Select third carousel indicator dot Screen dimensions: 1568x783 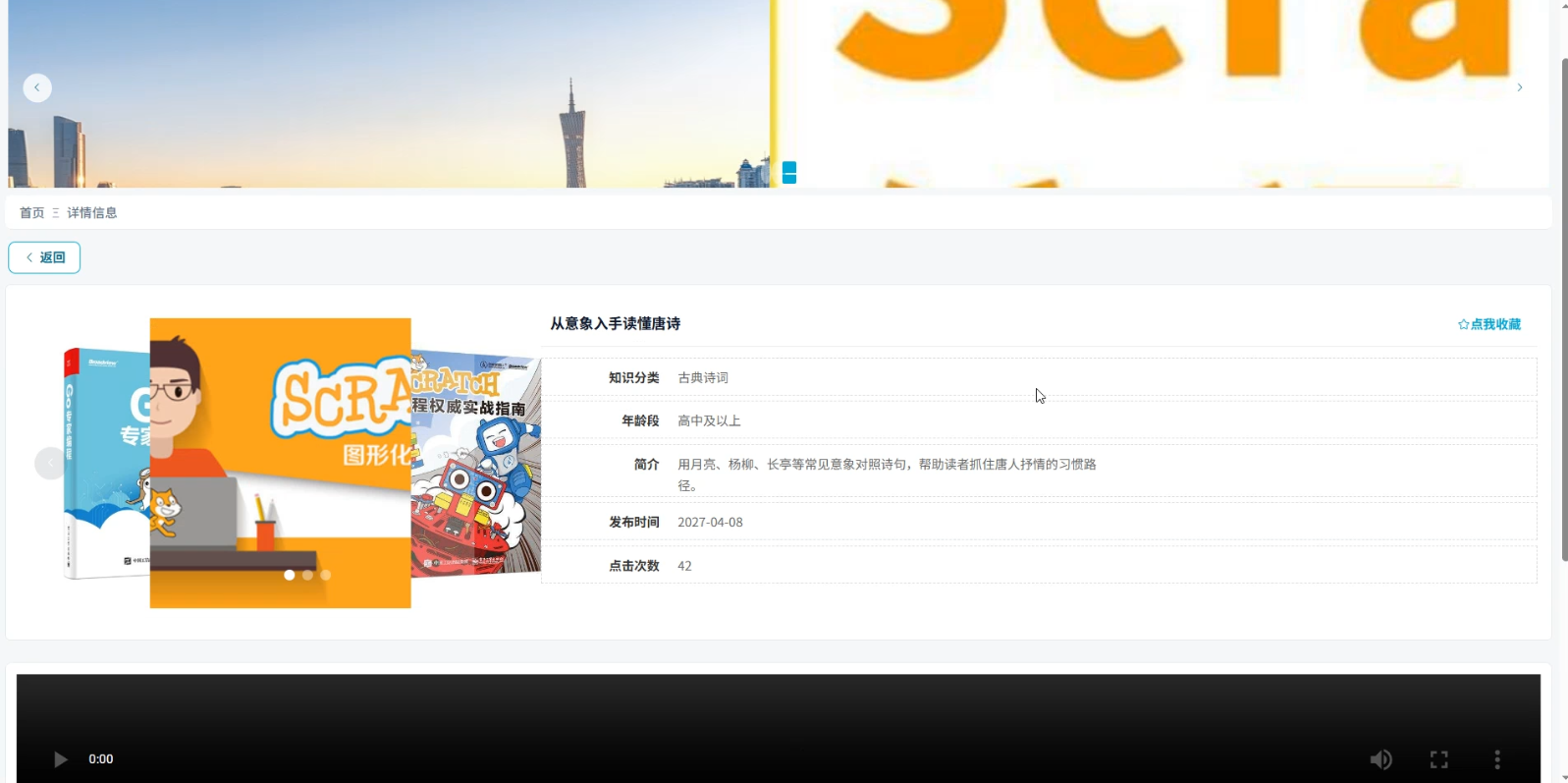pyautogui.click(x=326, y=575)
